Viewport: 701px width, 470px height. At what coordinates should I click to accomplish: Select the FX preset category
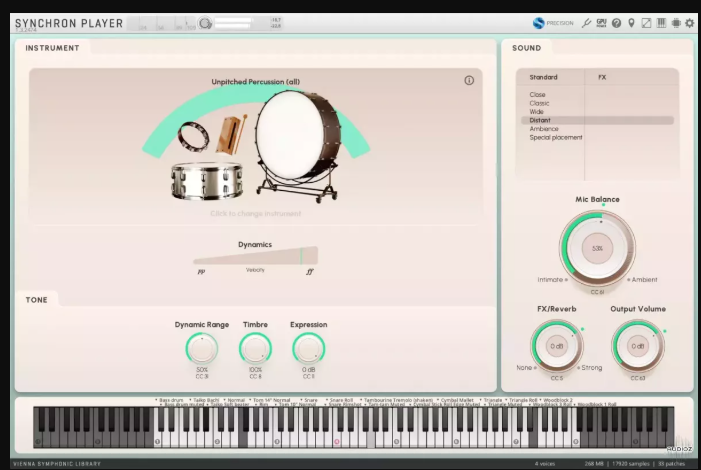[x=602, y=77]
